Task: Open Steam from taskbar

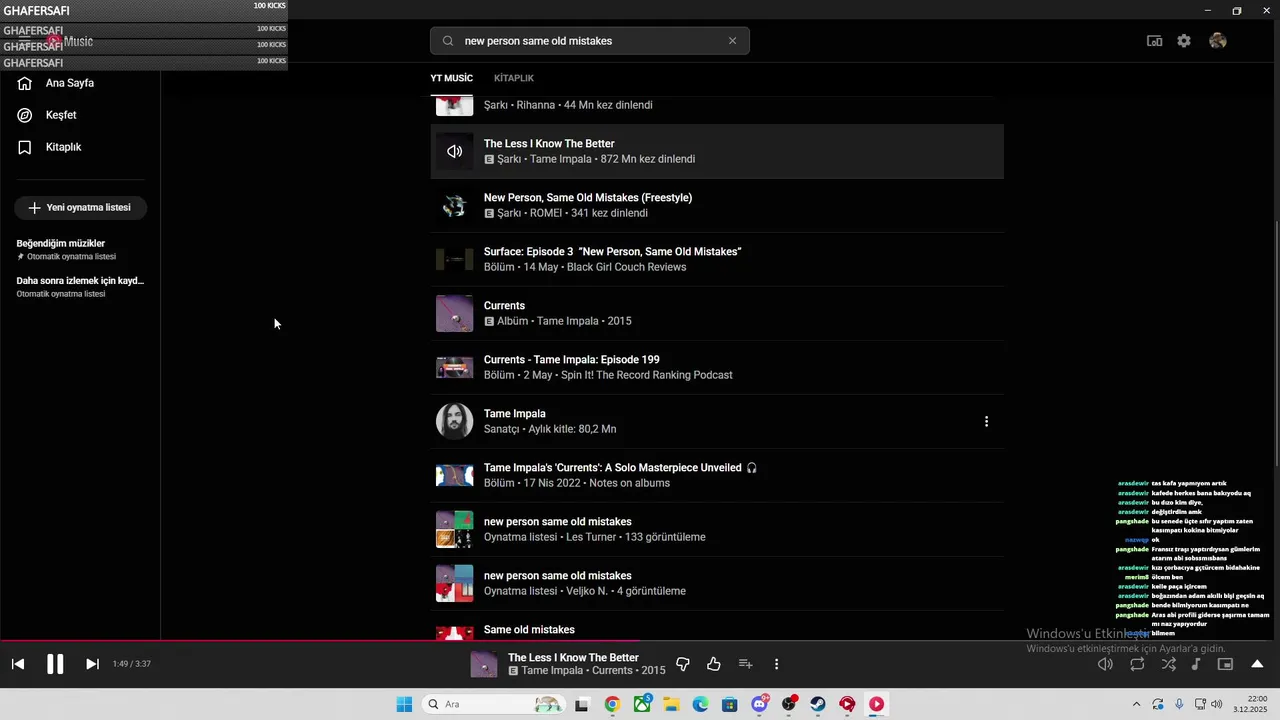Action: (x=818, y=704)
